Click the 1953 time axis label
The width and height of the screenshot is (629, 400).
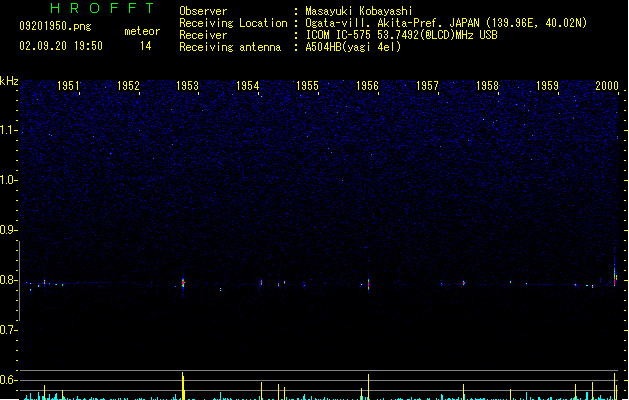(x=187, y=86)
